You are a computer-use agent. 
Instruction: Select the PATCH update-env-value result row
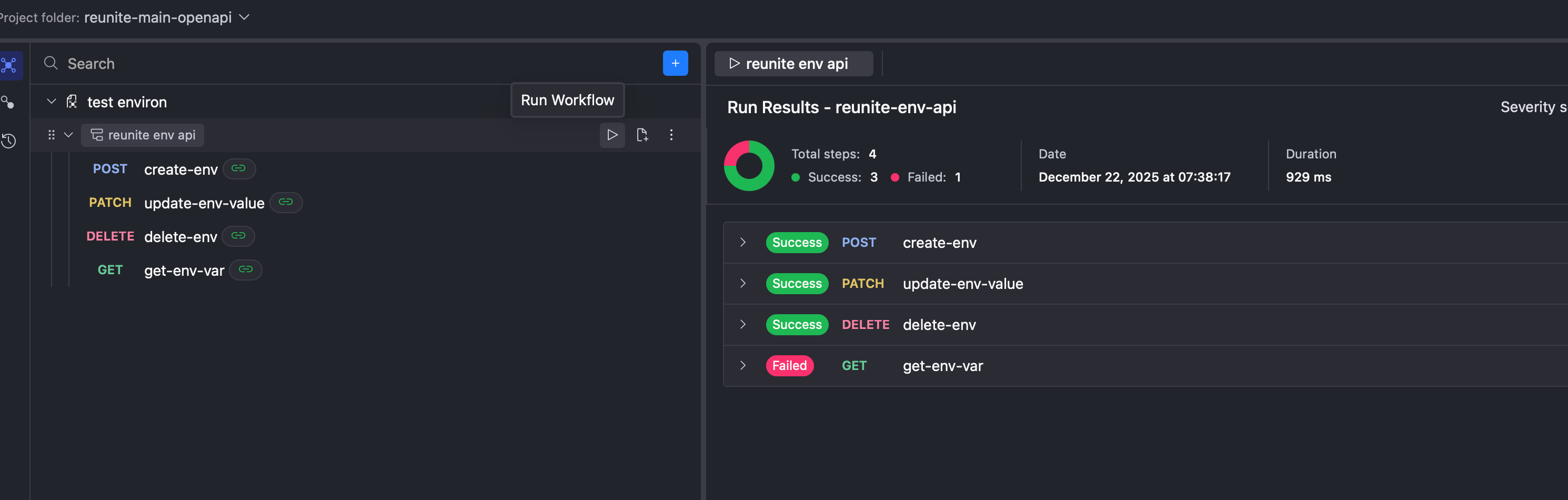tap(962, 284)
